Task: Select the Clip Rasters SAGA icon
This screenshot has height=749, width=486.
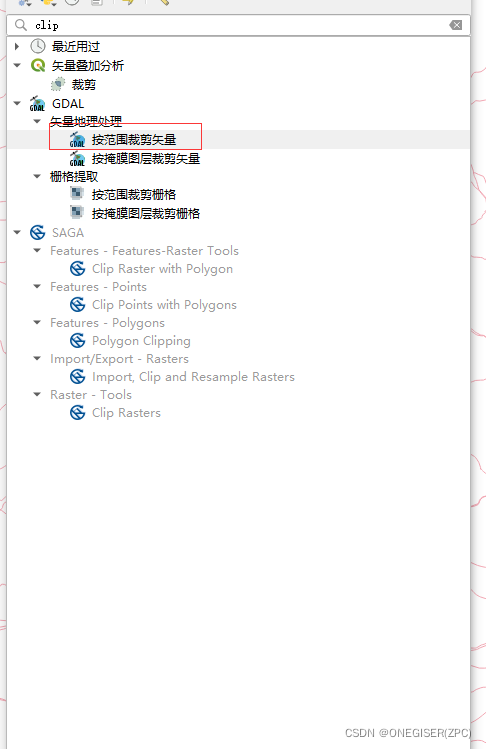Action: (x=77, y=413)
